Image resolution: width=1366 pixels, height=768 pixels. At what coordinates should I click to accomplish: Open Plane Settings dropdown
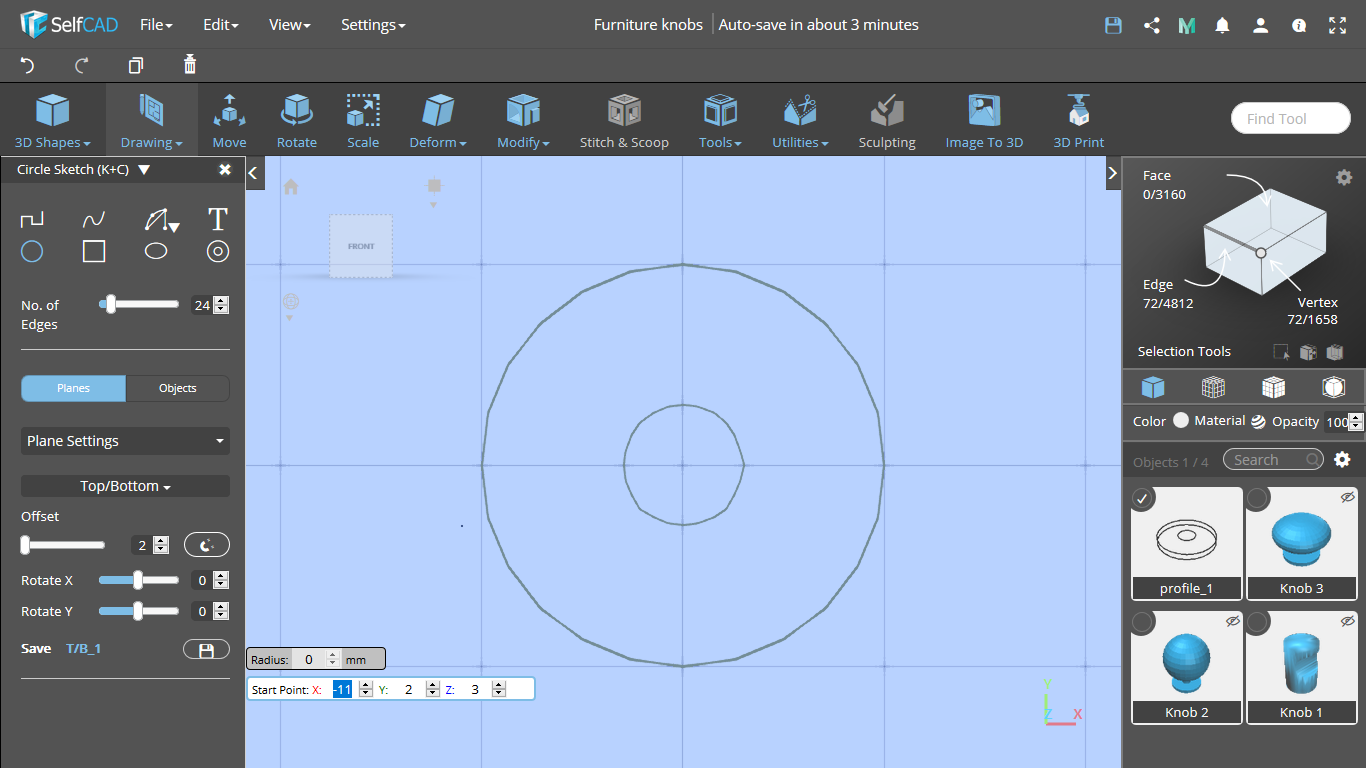125,441
